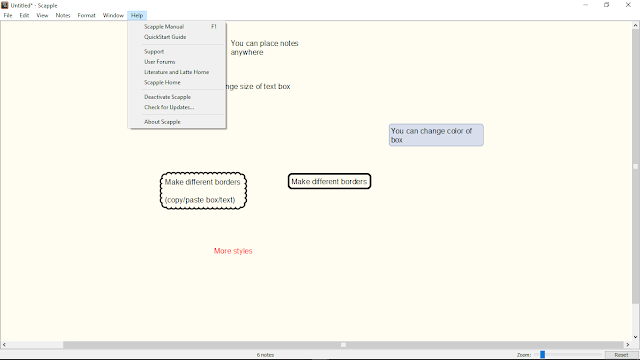This screenshot has width=640, height=360.
Task: Open the Window menu
Action: (113, 16)
